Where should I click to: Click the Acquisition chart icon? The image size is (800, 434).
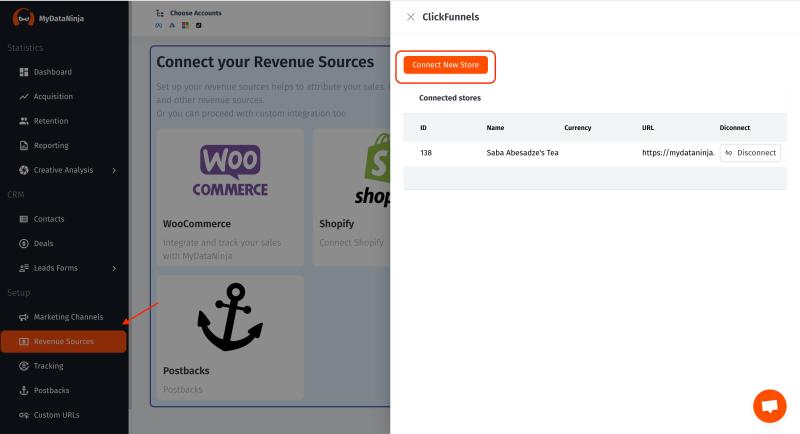click(23, 96)
